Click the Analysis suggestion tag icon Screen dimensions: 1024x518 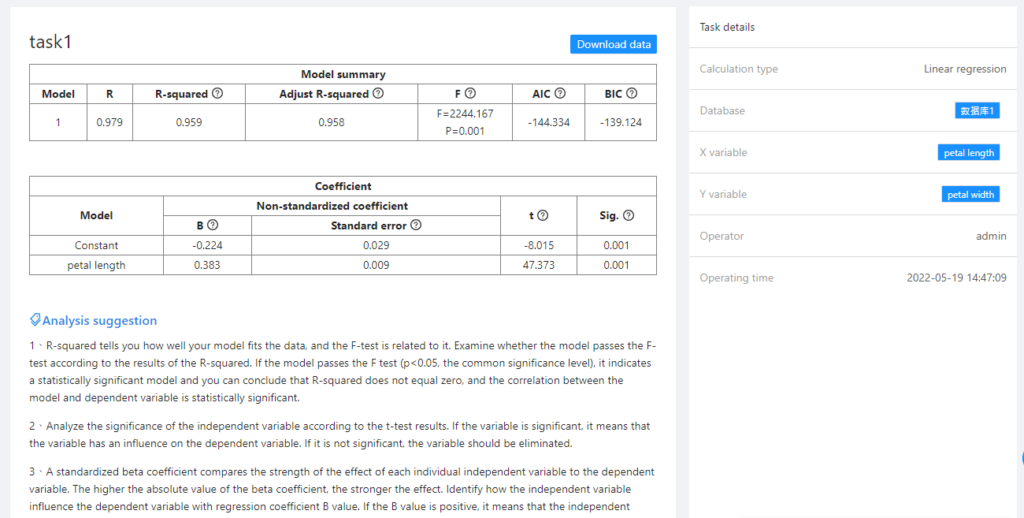[x=35, y=321]
